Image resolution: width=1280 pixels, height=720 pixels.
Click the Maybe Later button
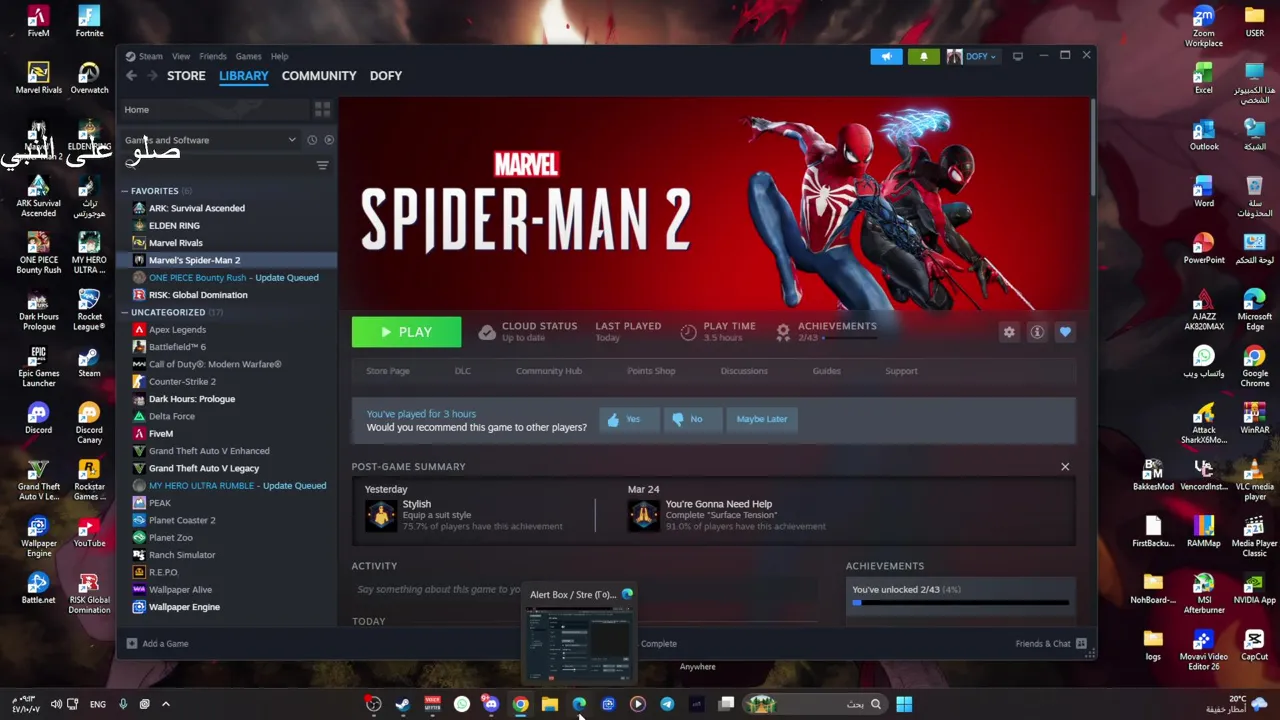pos(762,419)
